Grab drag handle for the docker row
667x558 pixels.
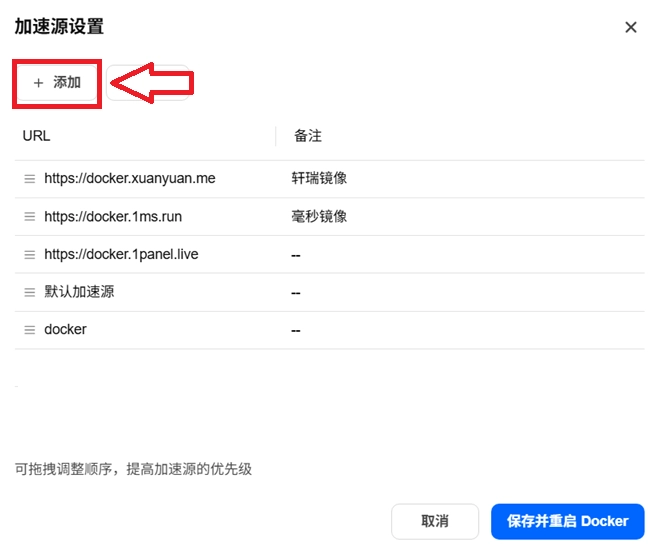[29, 330]
